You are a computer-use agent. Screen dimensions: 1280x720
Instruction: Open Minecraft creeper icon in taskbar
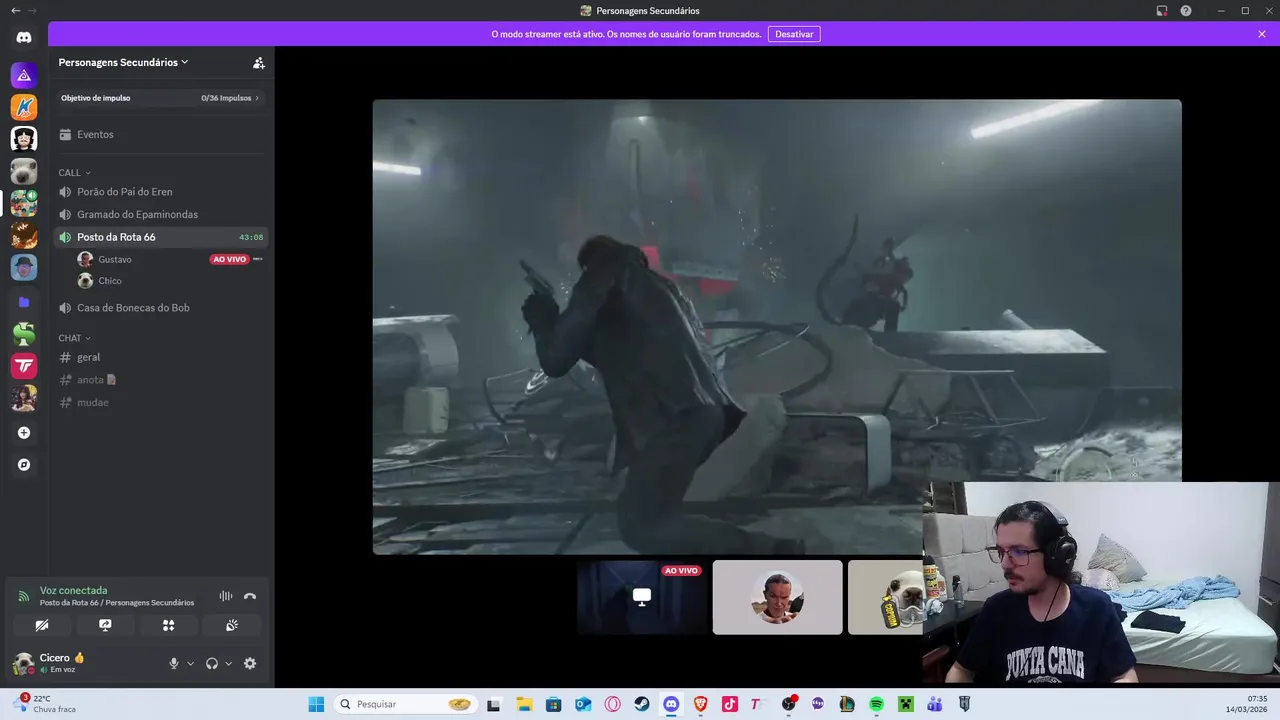coord(906,704)
